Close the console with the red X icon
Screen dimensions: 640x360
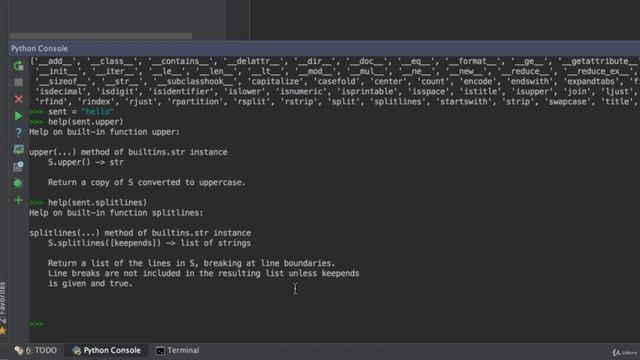18,99
